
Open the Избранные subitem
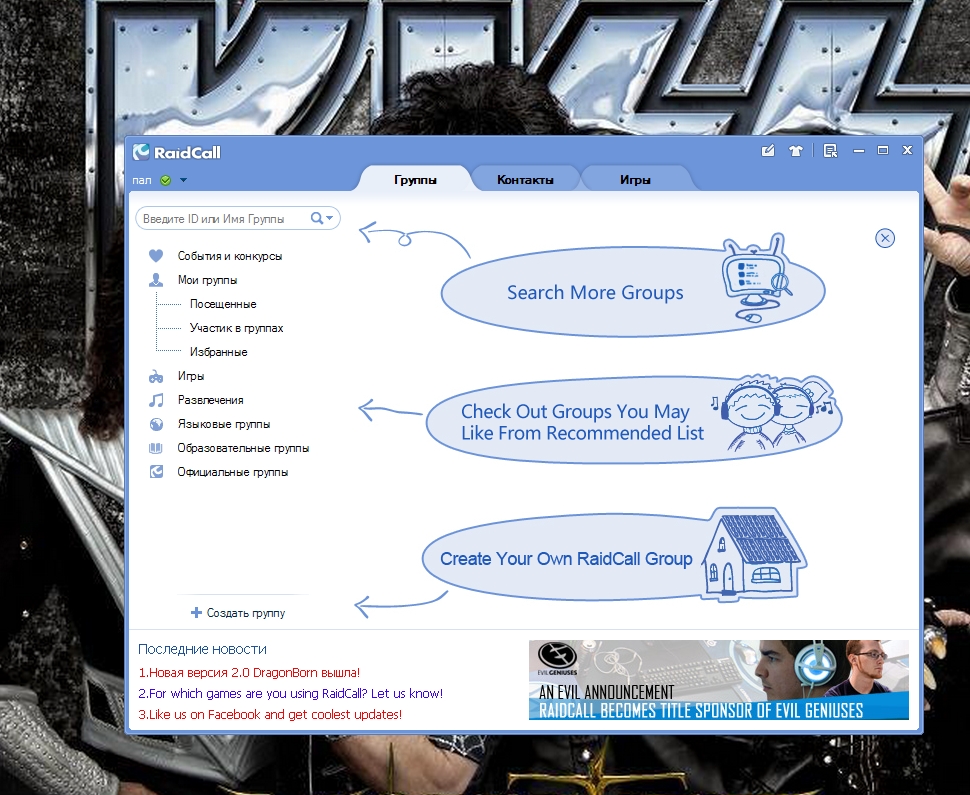point(218,352)
